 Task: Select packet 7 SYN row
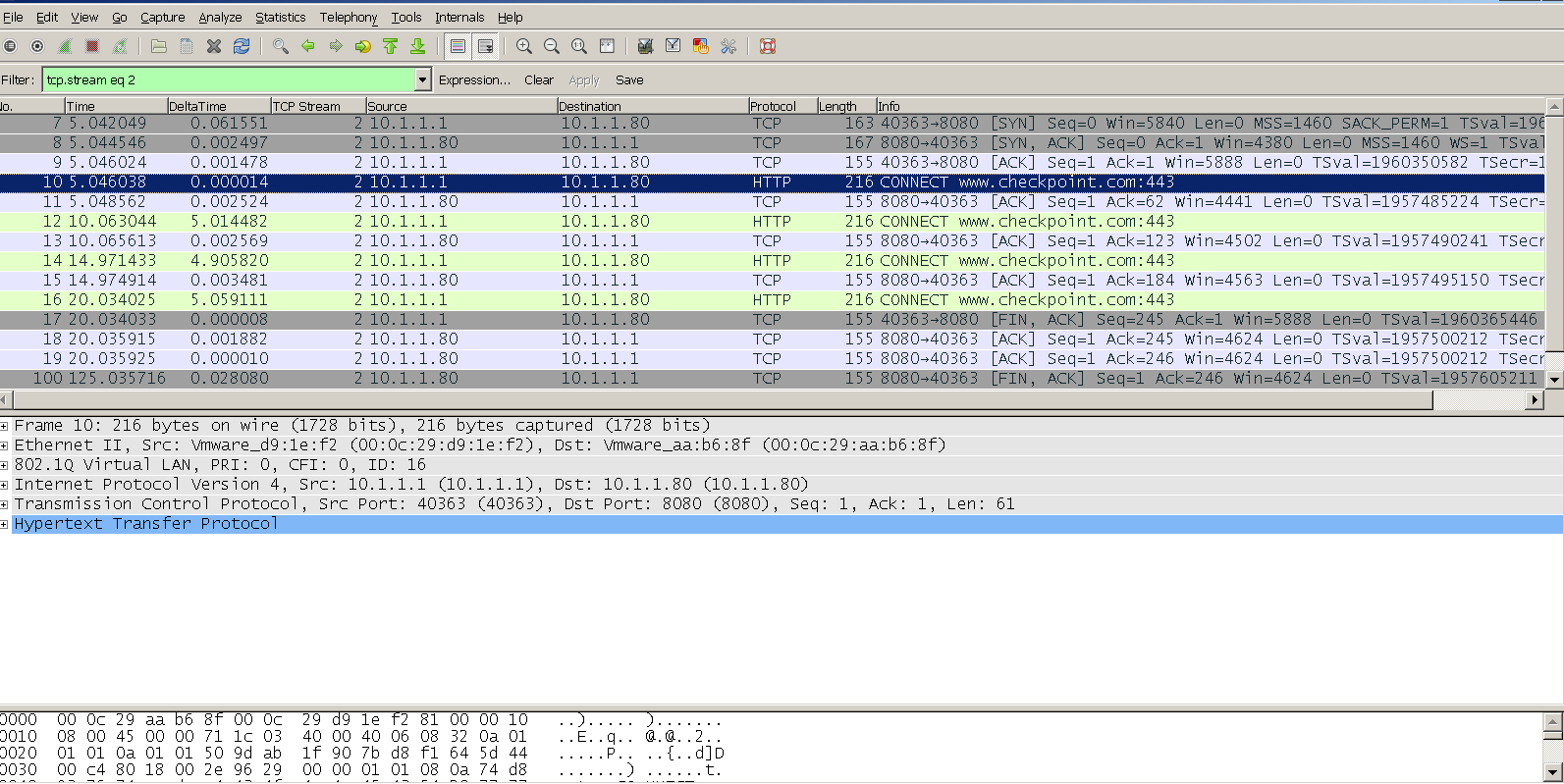coord(772,124)
